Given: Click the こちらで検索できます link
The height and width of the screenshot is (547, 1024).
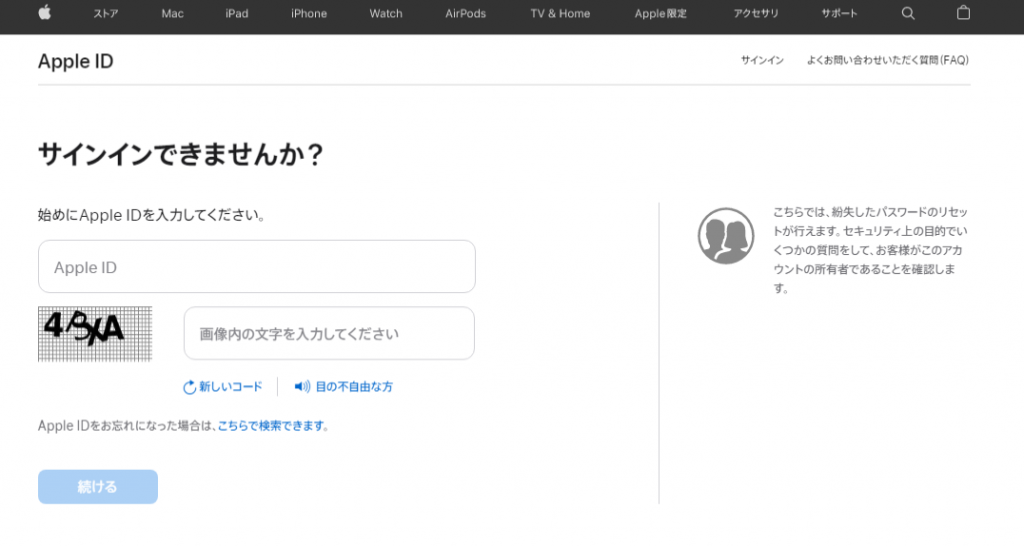Looking at the screenshot, I should [x=271, y=426].
